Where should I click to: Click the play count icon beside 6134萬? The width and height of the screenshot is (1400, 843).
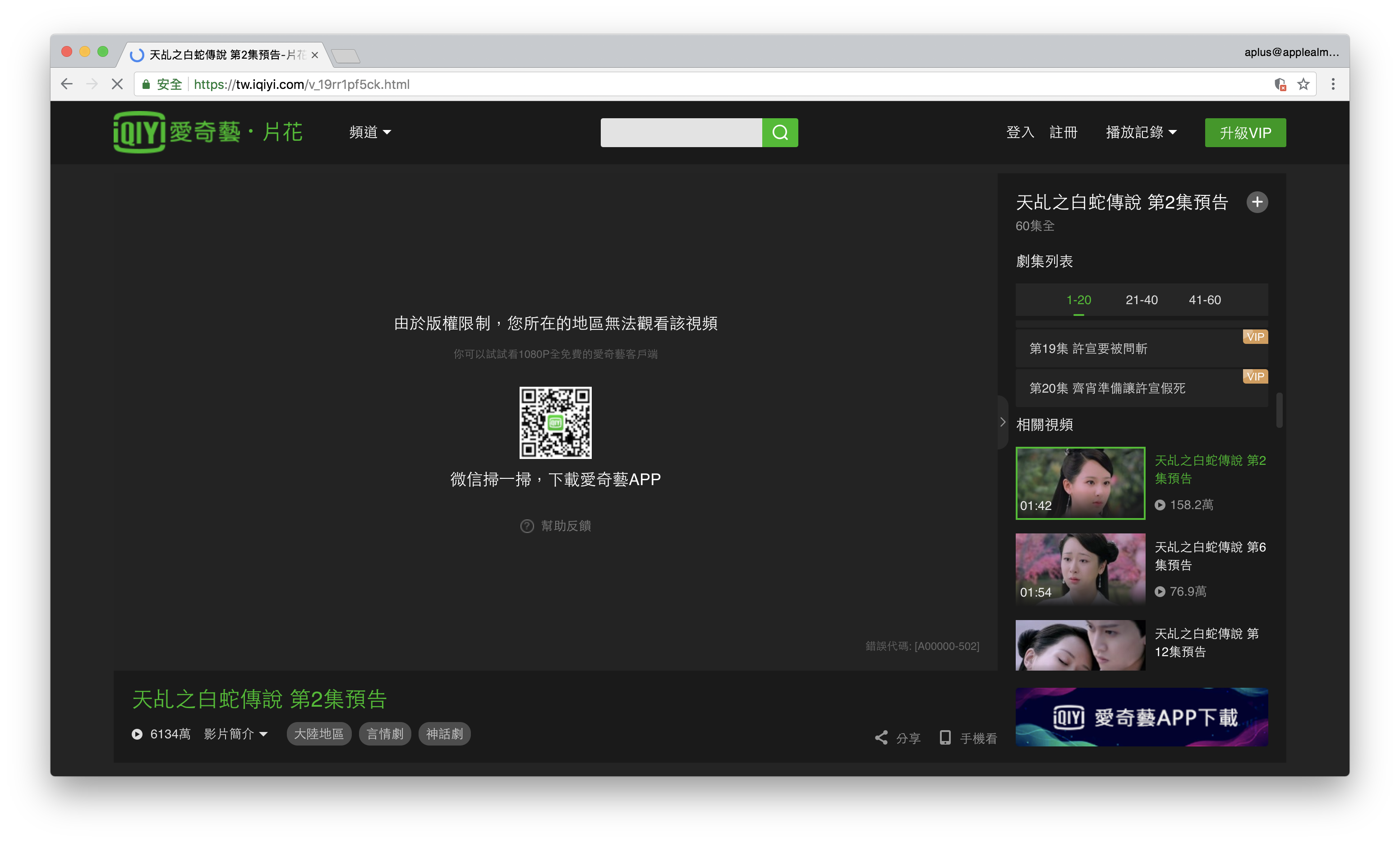137,734
